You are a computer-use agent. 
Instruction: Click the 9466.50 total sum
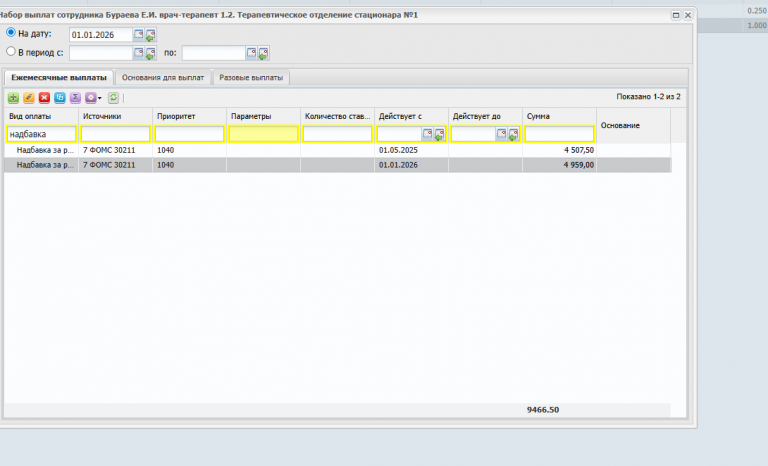click(543, 410)
